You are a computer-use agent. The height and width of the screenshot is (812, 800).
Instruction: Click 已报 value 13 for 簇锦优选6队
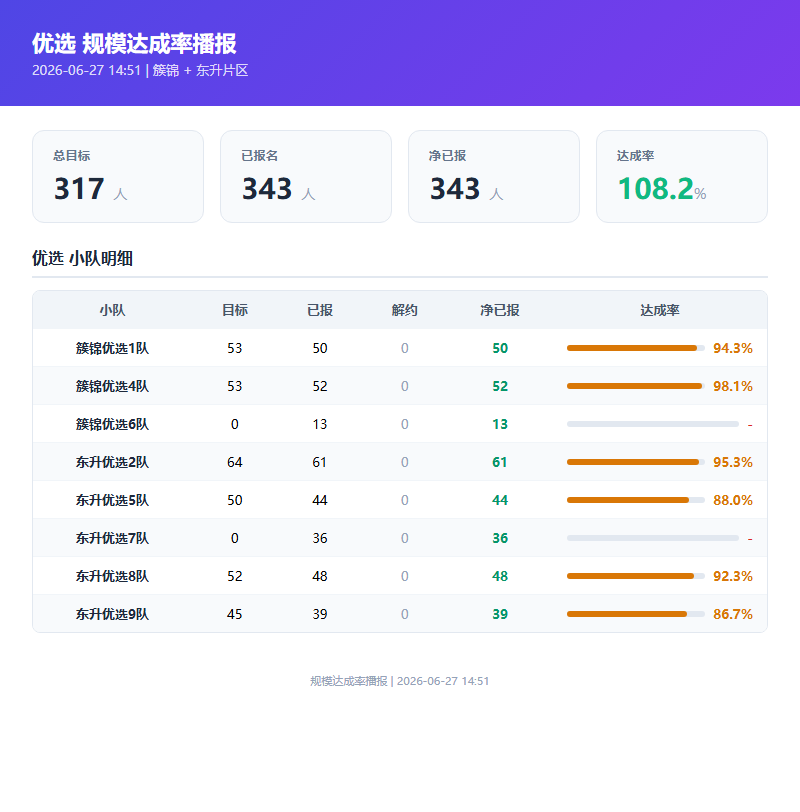(x=319, y=424)
